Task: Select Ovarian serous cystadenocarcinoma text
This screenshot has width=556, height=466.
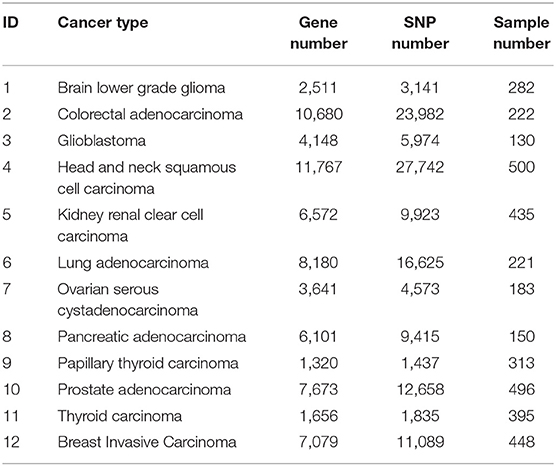Action: (128, 300)
